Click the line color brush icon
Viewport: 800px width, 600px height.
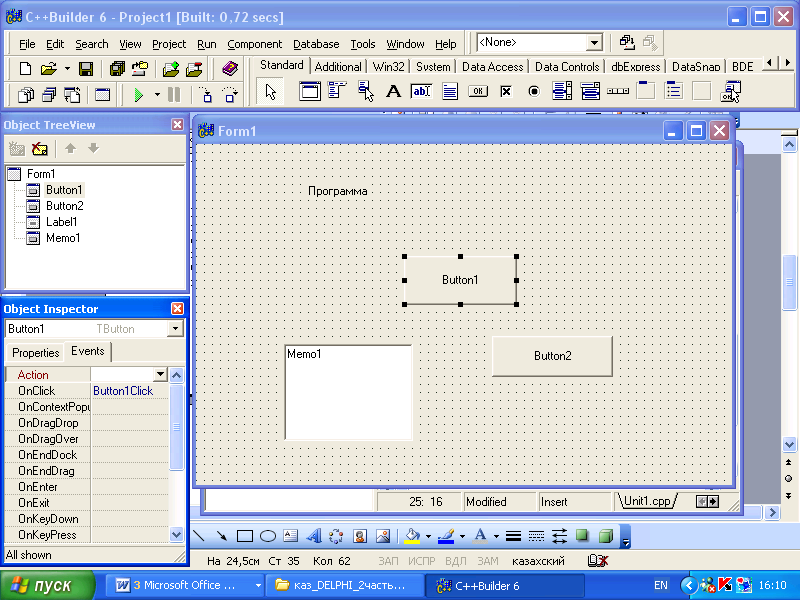446,536
